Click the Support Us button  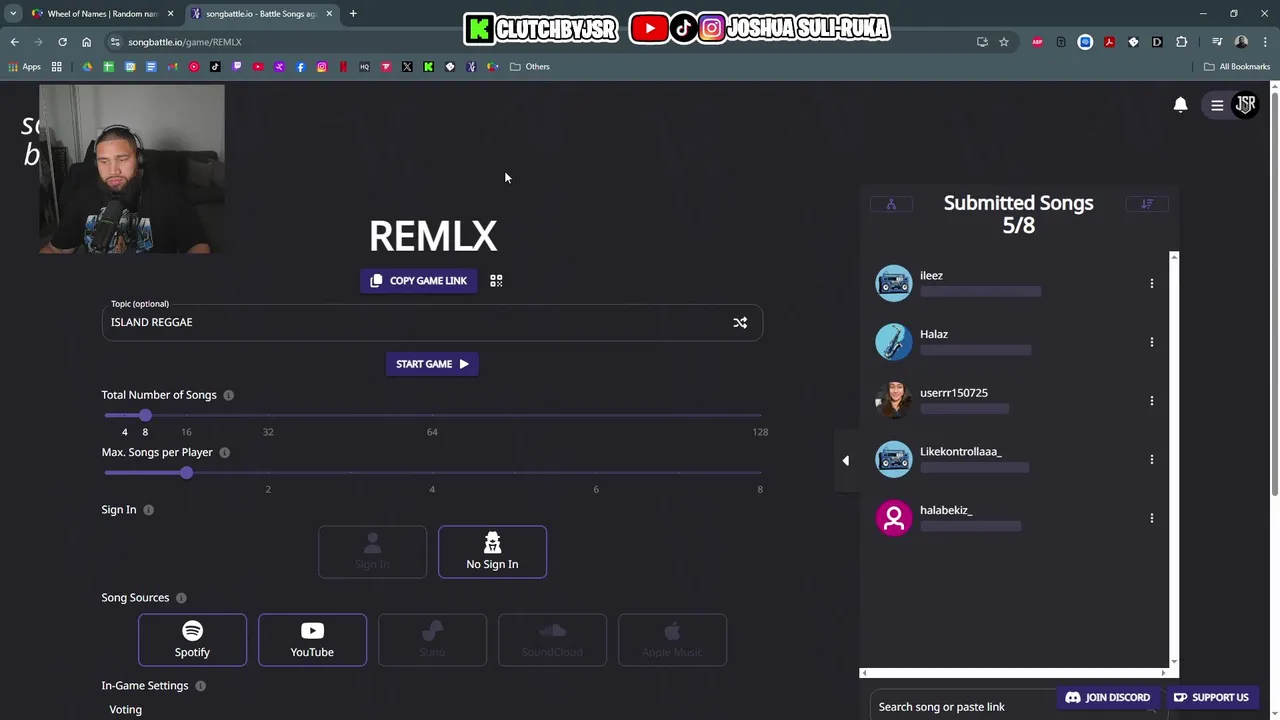coord(1211,698)
